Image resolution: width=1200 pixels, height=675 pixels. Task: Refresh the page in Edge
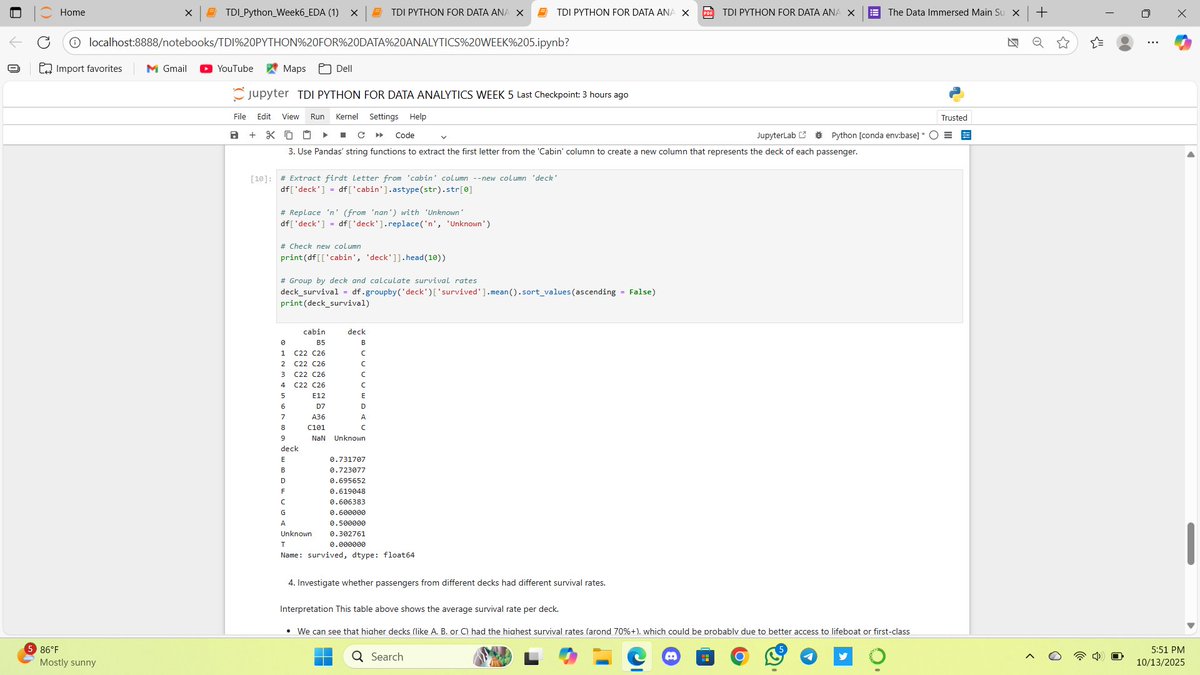pos(45,42)
